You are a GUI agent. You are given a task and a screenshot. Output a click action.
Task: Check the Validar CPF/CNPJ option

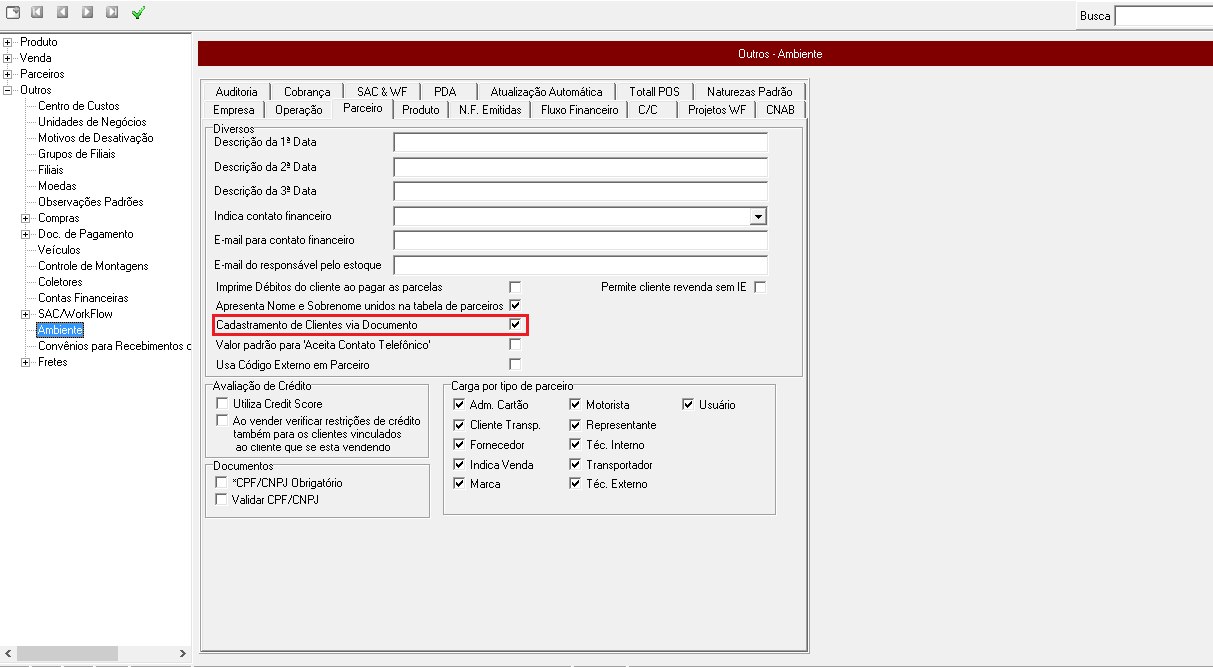tap(222, 499)
